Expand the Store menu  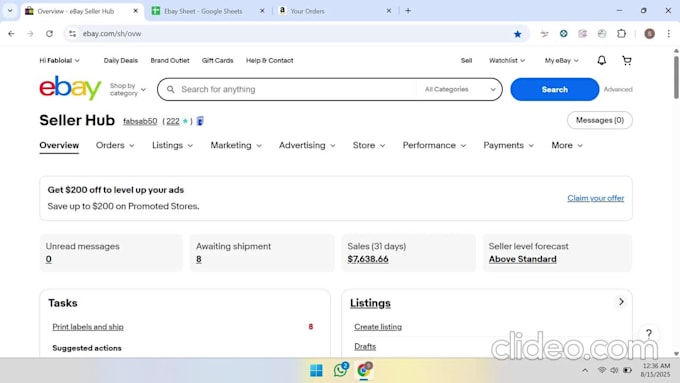369,145
